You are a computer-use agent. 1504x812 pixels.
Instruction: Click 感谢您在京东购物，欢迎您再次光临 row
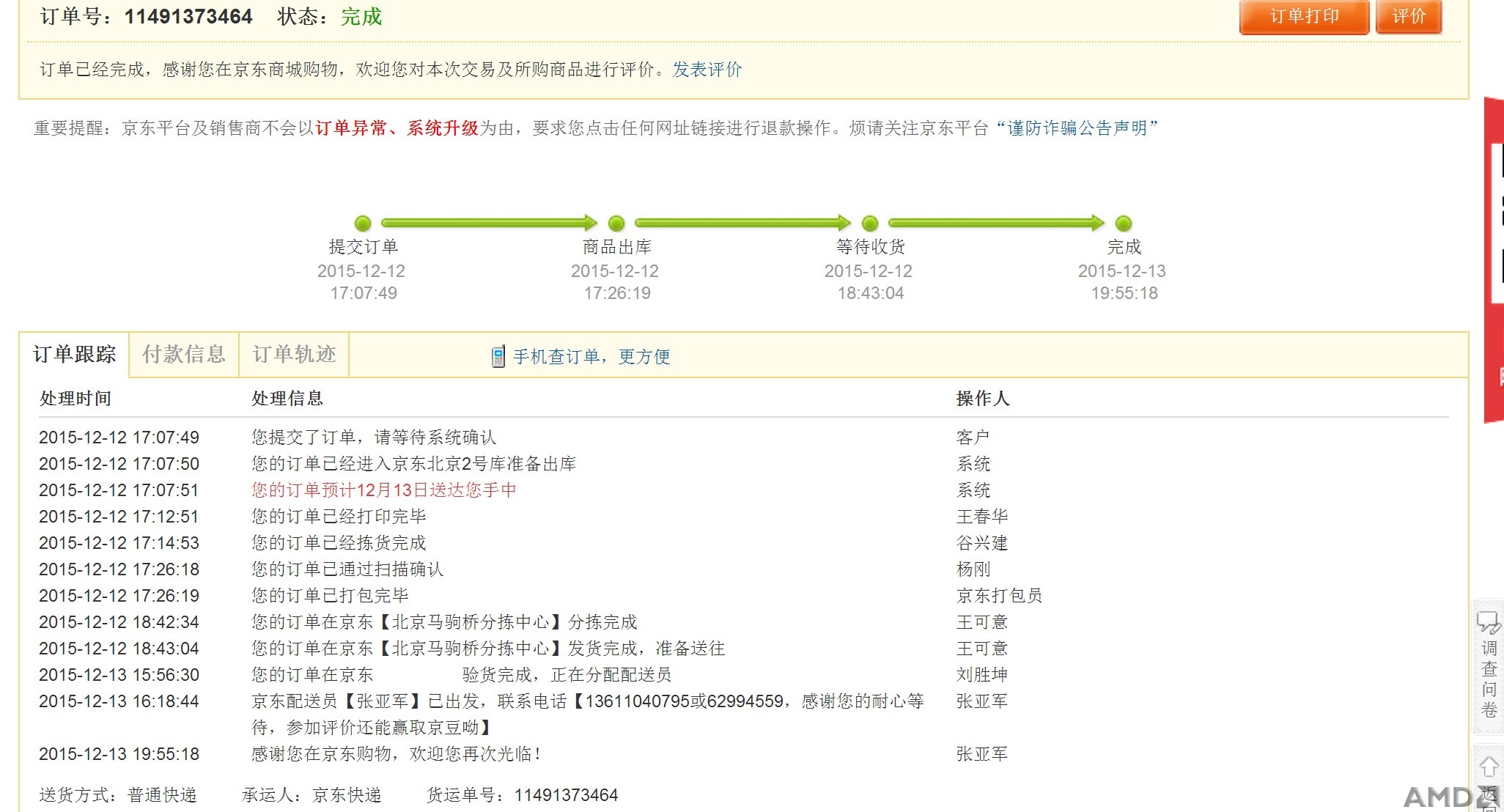[x=744, y=754]
